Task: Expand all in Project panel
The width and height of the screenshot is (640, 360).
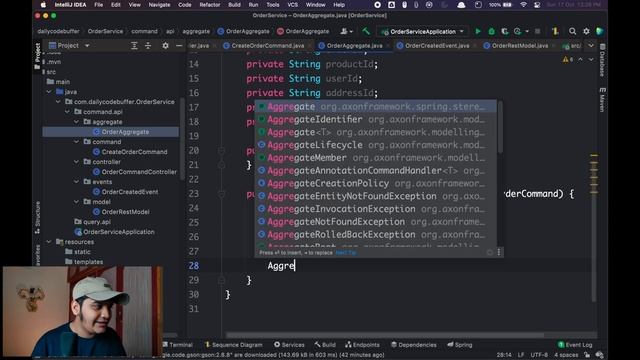Action: (134, 46)
